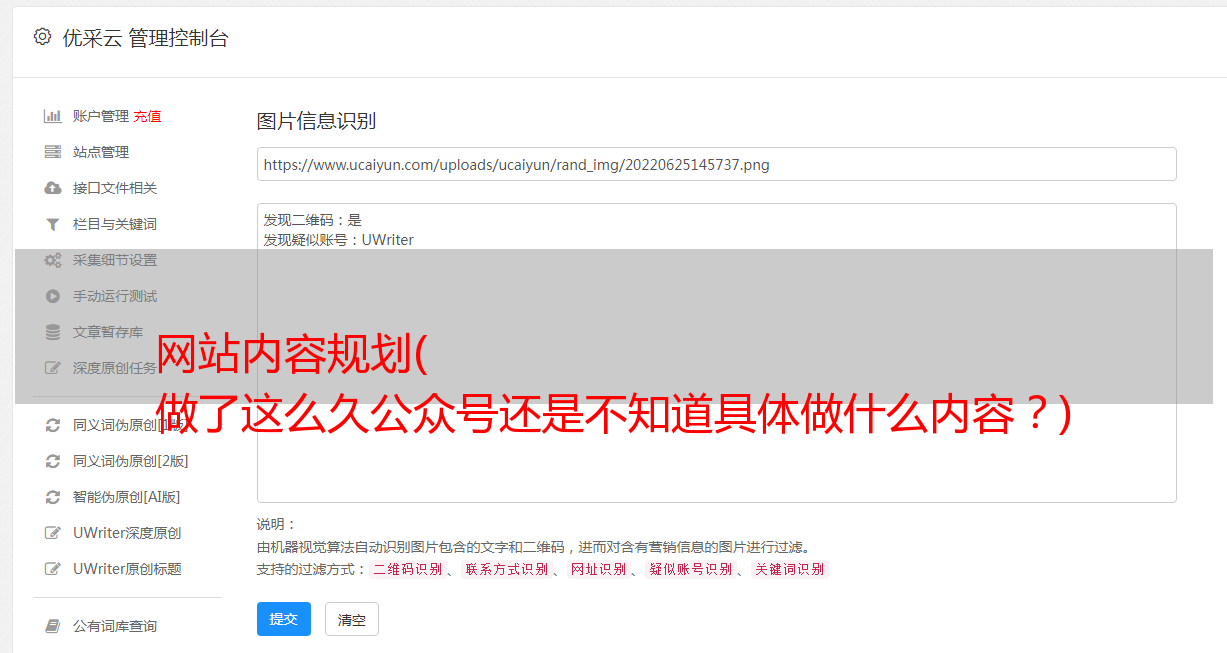Open 公有词库查询 menu item

(115, 626)
